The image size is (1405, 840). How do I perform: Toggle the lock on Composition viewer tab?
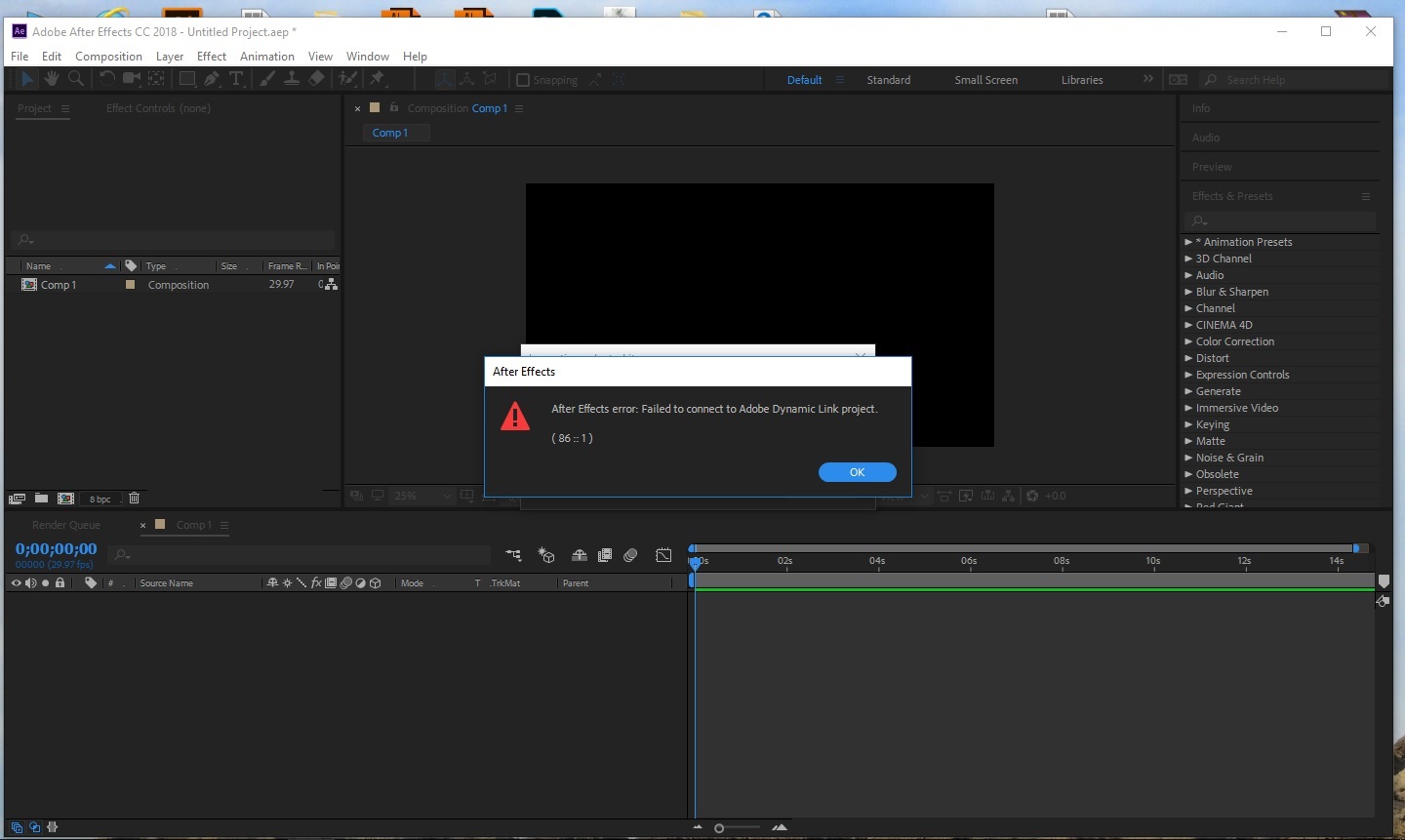coord(394,107)
